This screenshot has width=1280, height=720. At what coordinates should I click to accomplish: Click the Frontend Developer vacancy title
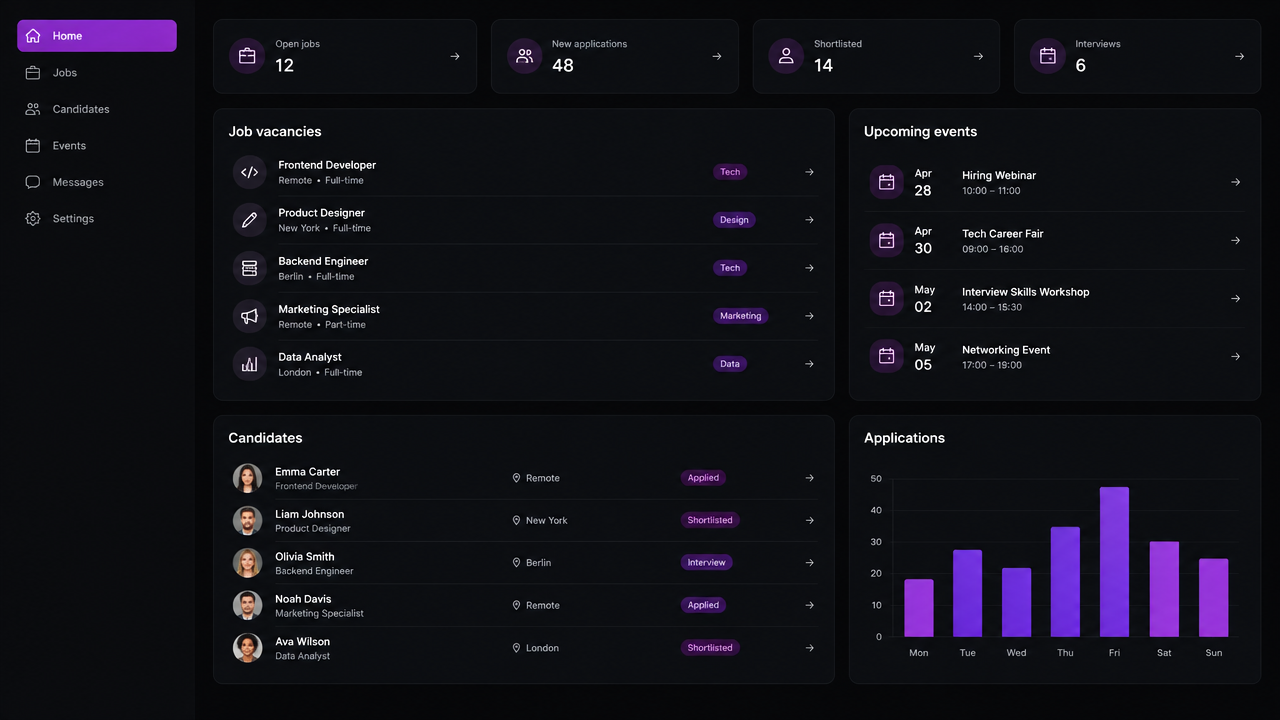tap(327, 165)
